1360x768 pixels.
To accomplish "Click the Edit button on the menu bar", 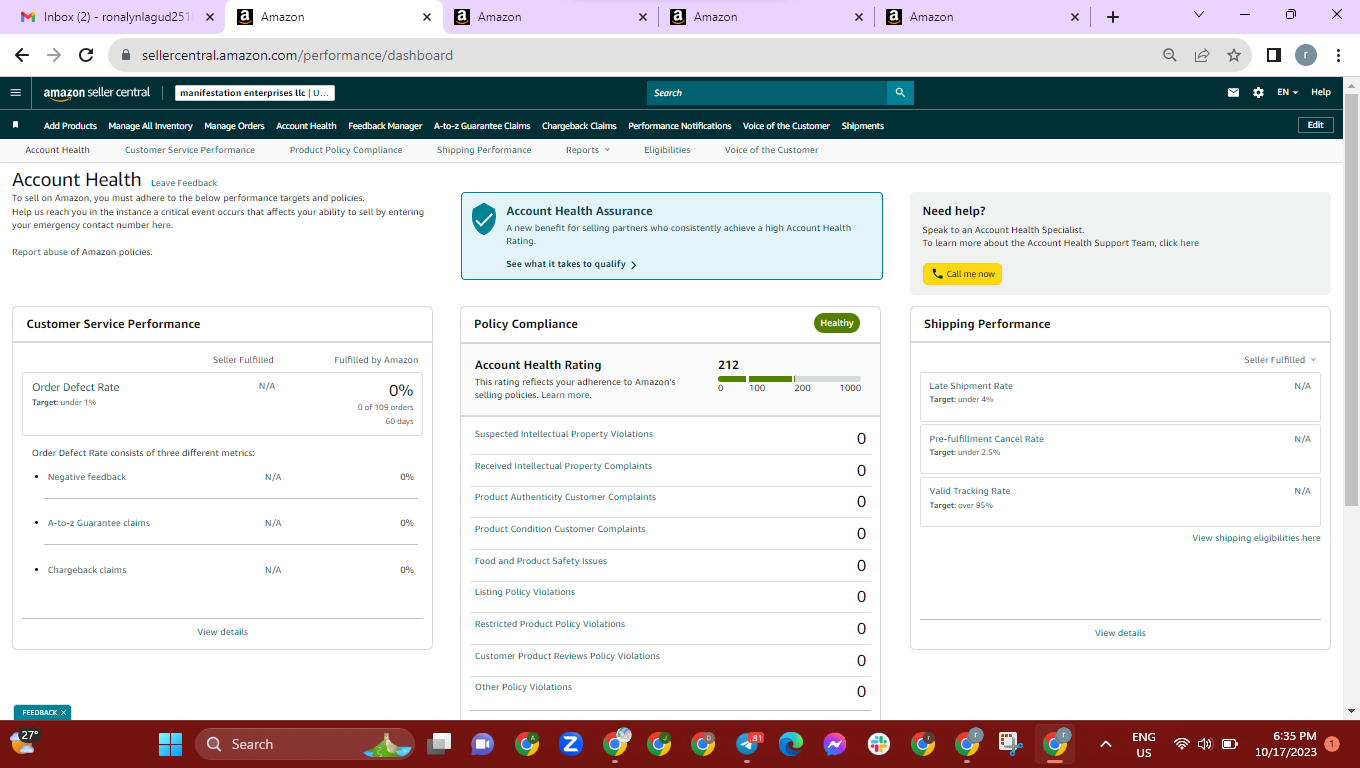I will (1315, 125).
